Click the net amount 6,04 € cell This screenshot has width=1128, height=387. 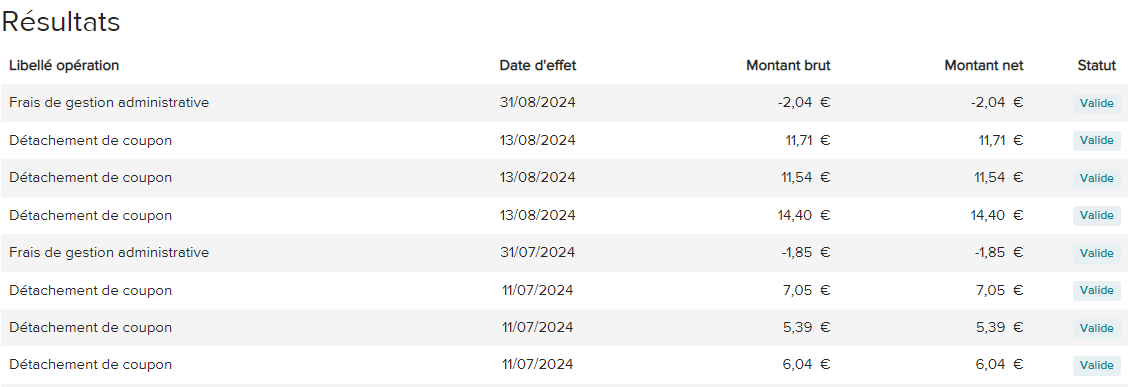[999, 365]
